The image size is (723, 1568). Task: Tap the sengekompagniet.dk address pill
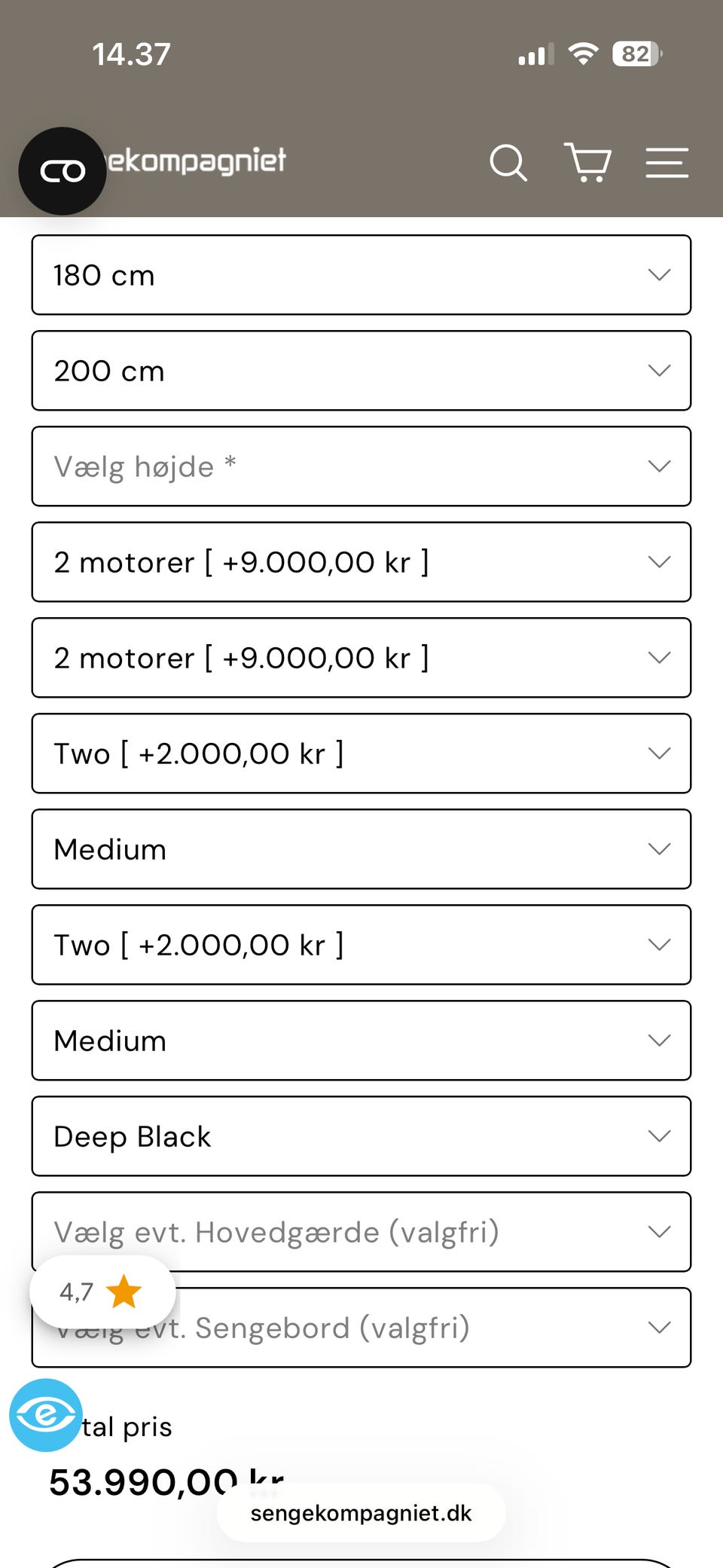click(361, 1513)
